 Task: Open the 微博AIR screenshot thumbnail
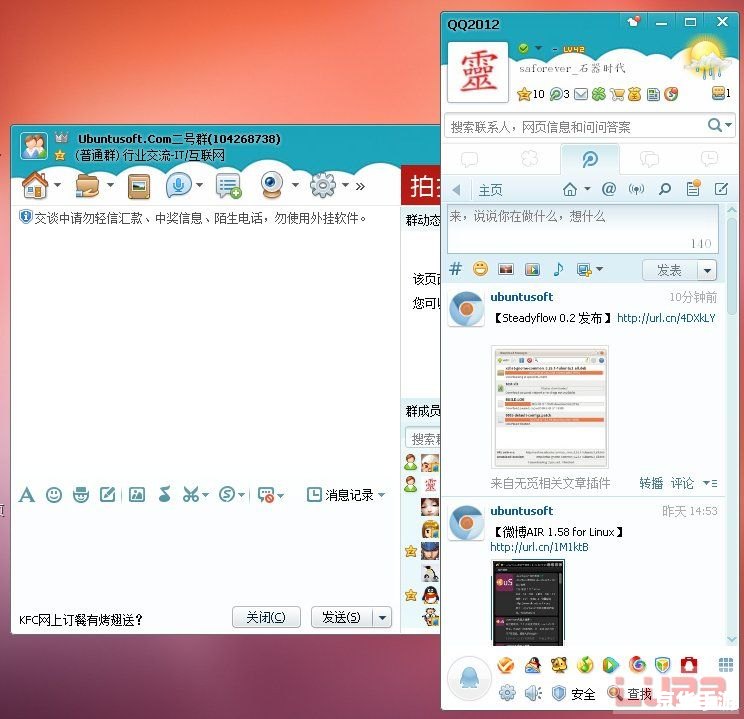point(528,603)
